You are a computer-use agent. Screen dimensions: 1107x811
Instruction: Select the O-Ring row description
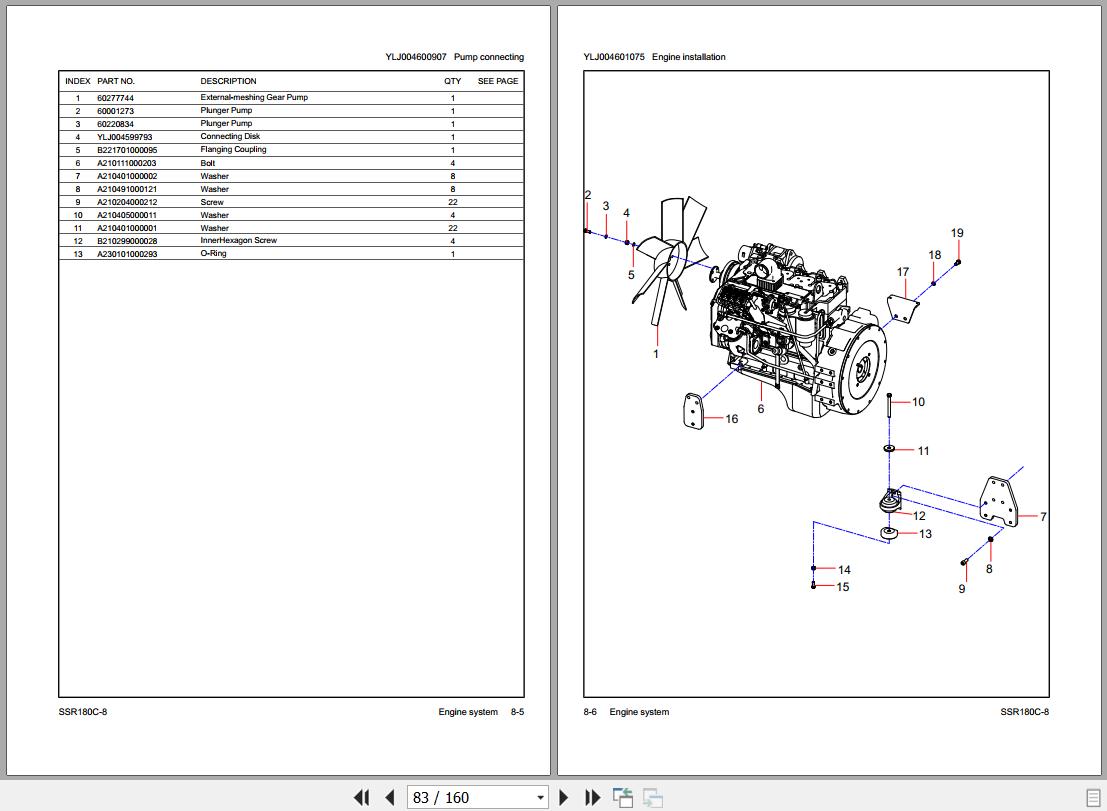(x=213, y=254)
